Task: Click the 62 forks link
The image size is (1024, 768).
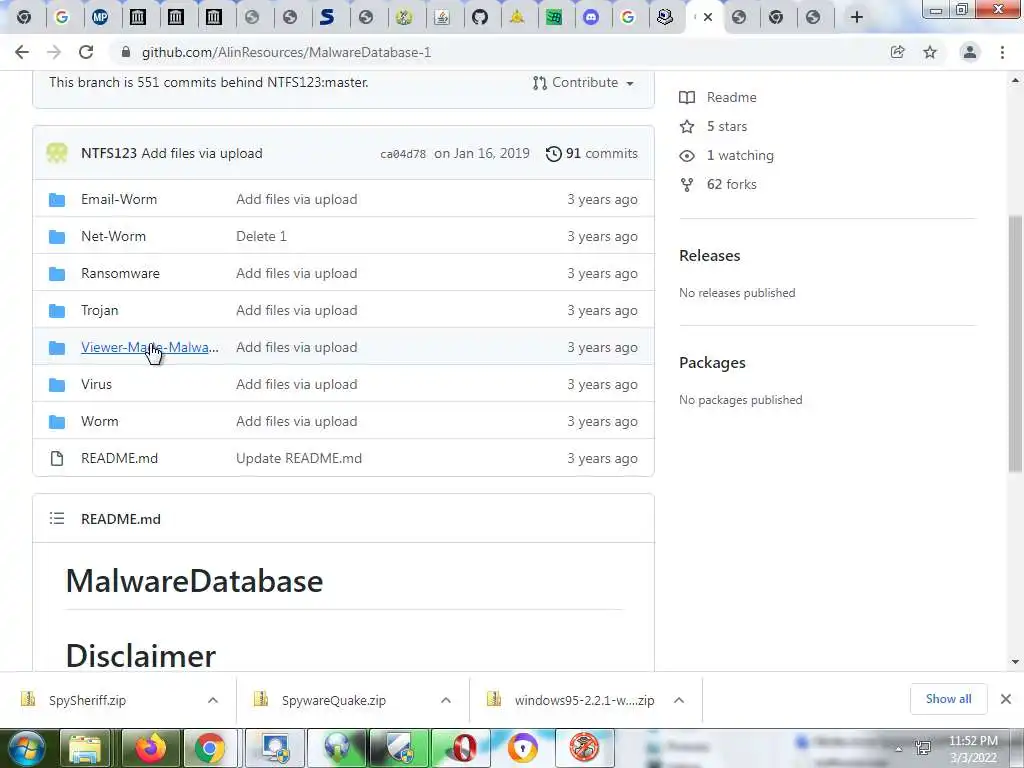Action: coord(731,184)
